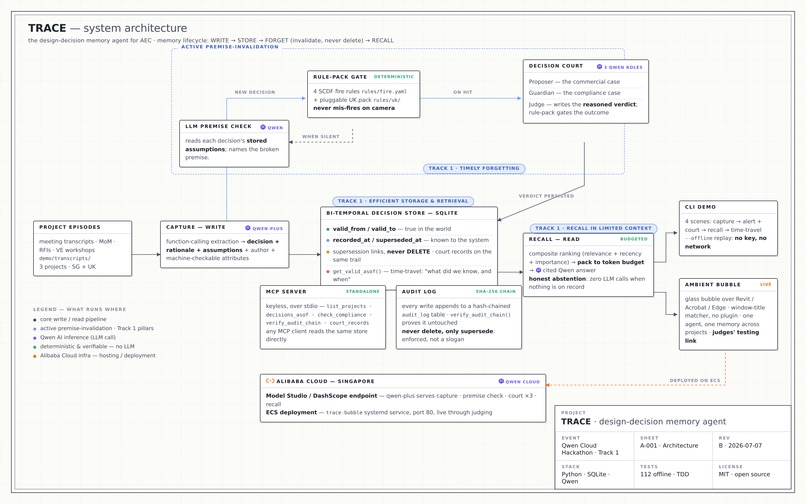Click the Qwen-Plus icon in Capture — Write header
The width and height of the screenshot is (806, 504).
pos(248,228)
